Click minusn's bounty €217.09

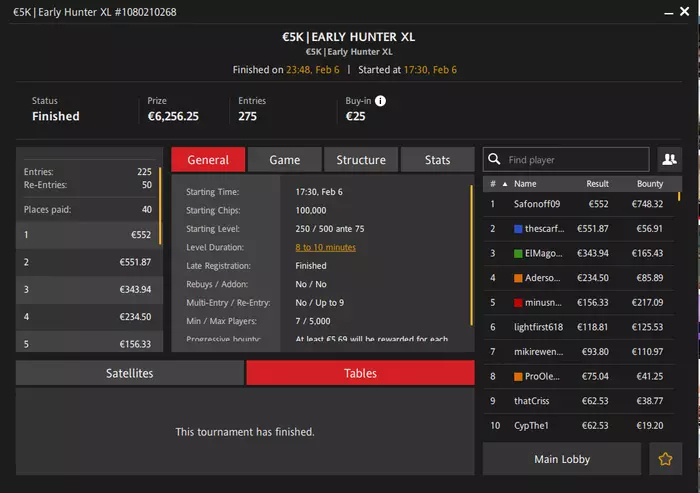[647, 302]
